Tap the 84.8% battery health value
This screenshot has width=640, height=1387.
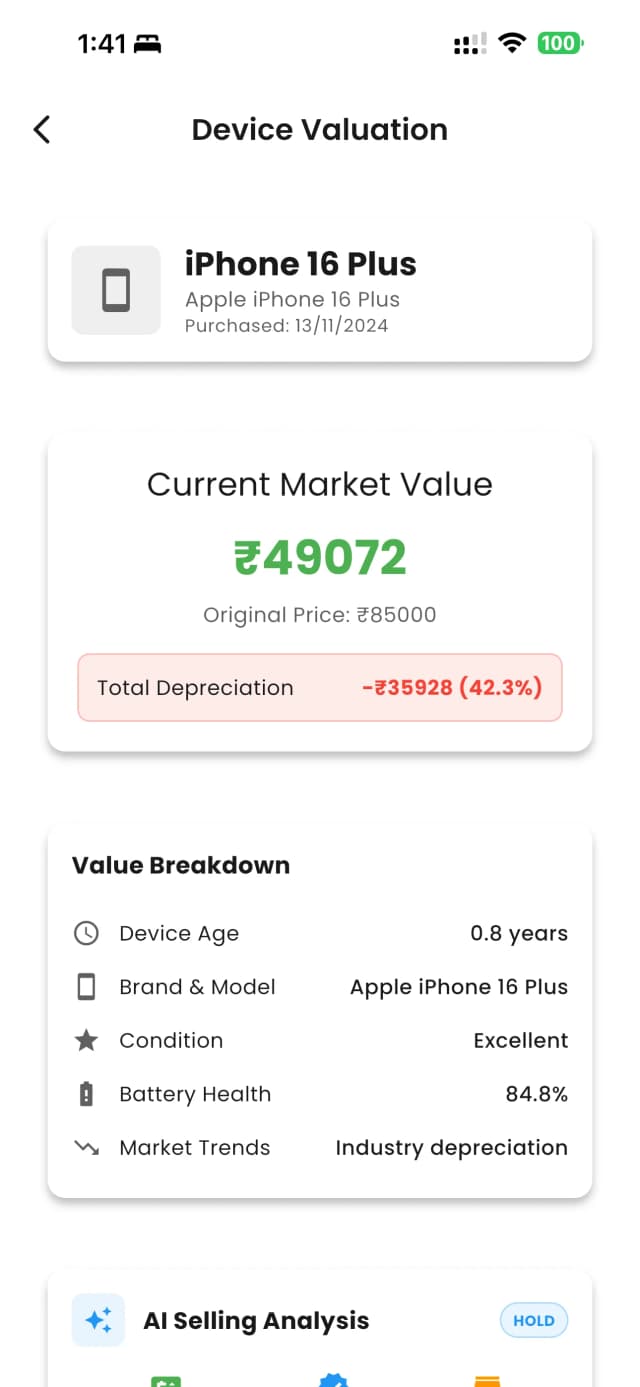click(536, 1094)
